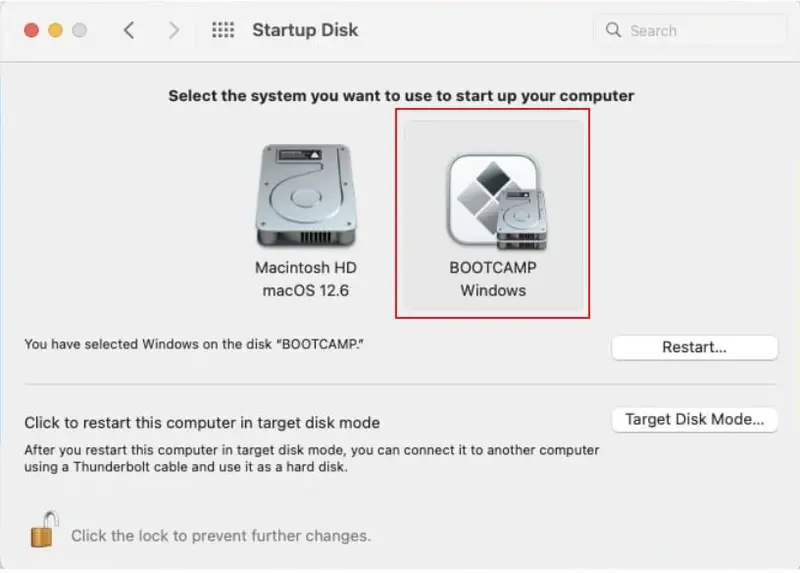Click the magnifying glass search icon
The width and height of the screenshot is (800, 573).
[614, 30]
